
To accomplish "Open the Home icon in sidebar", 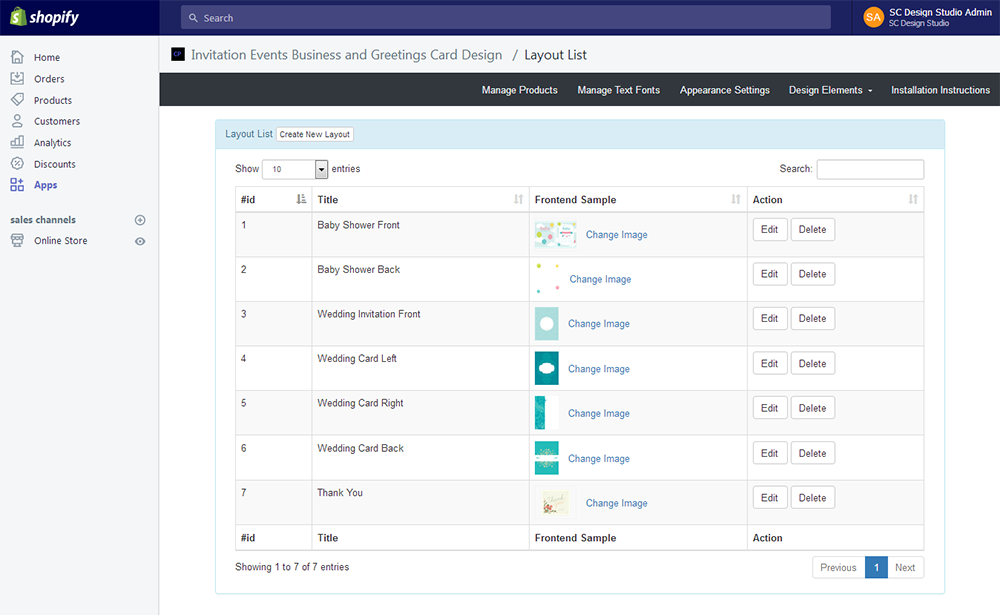I will (x=17, y=57).
